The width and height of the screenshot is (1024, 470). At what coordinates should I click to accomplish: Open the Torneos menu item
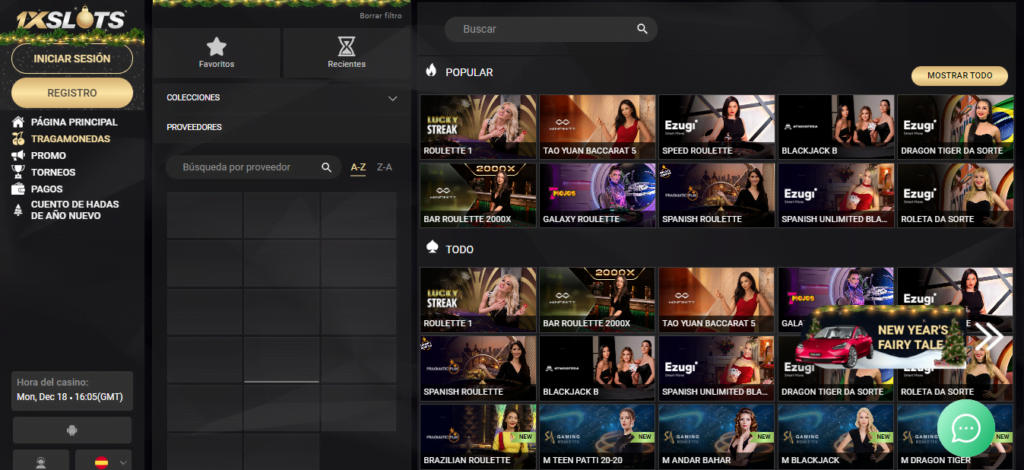point(53,172)
